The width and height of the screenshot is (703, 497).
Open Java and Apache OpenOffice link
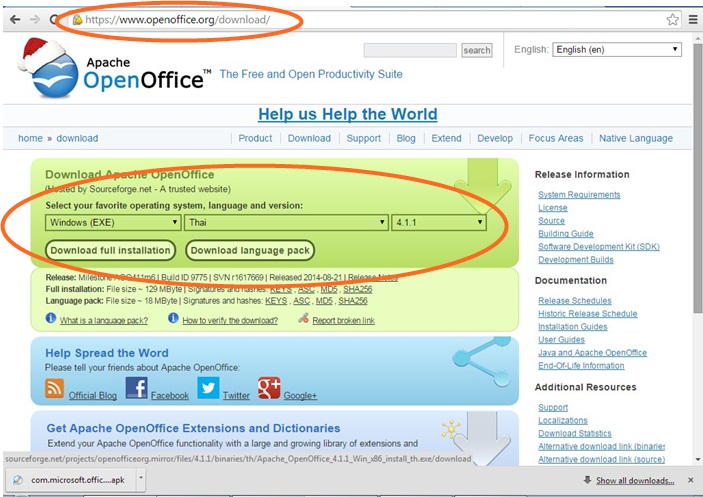point(592,352)
